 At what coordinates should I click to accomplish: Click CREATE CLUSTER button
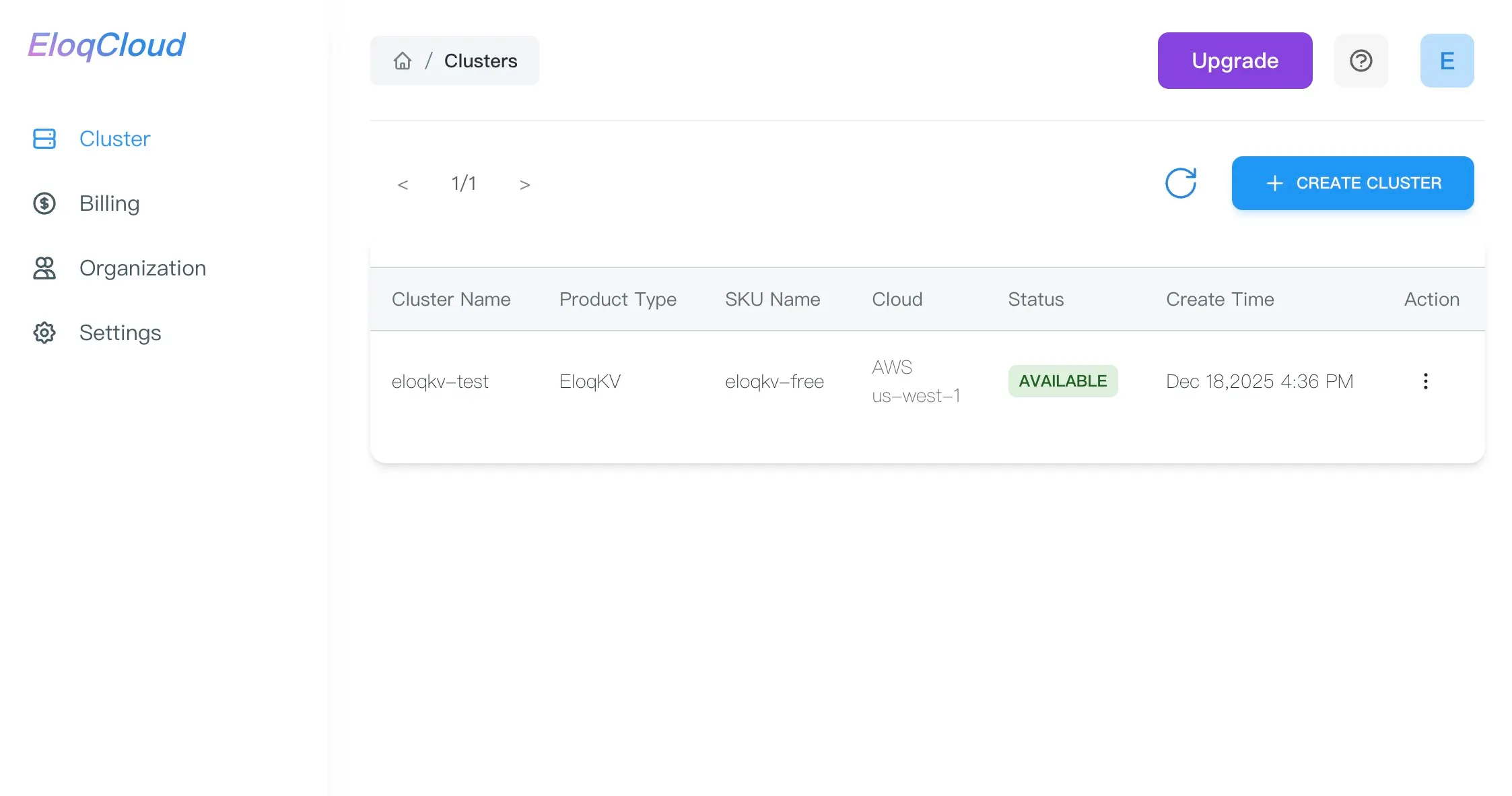pyautogui.click(x=1352, y=183)
